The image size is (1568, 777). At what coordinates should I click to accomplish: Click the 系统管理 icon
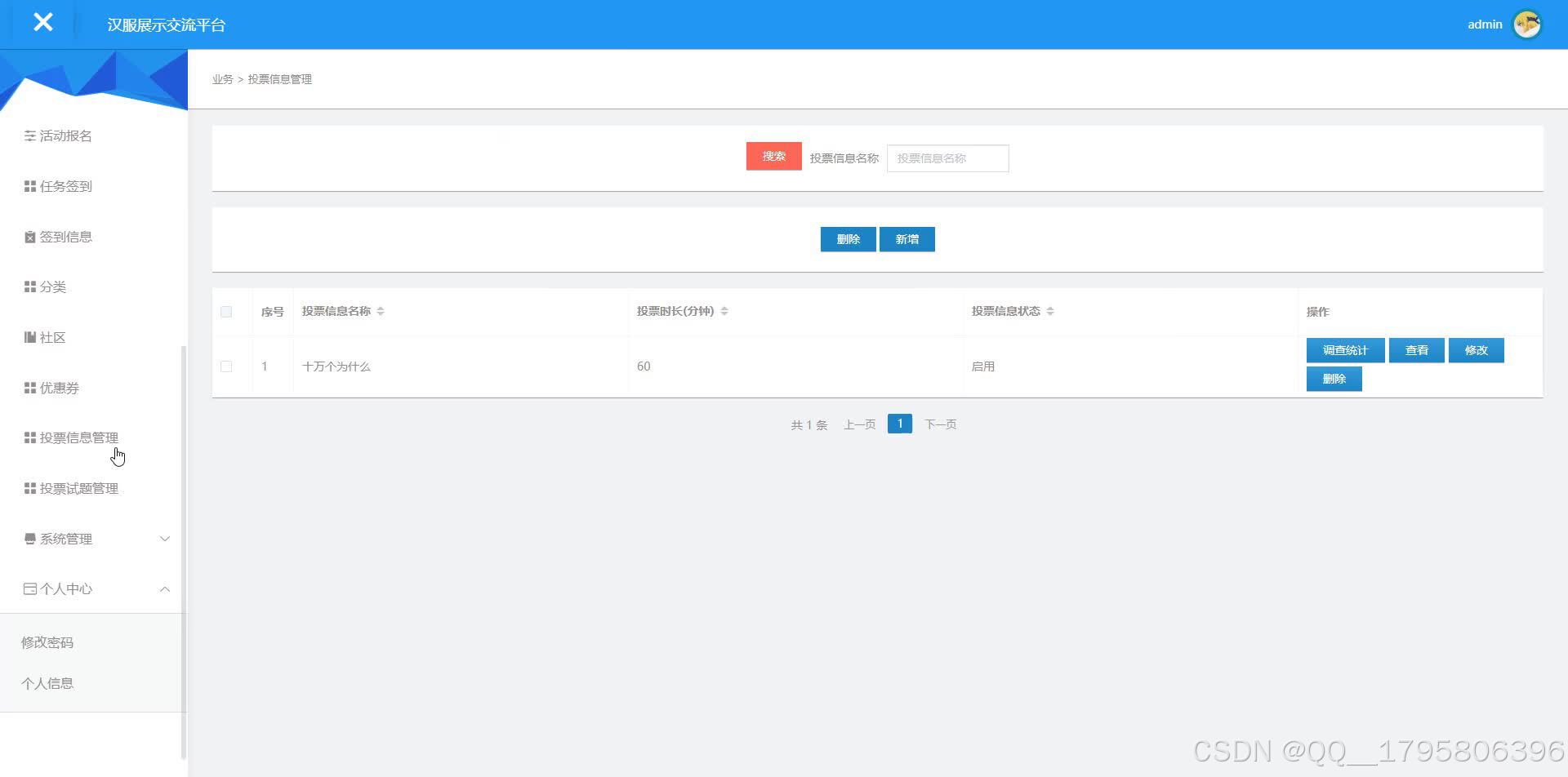pyautogui.click(x=29, y=539)
